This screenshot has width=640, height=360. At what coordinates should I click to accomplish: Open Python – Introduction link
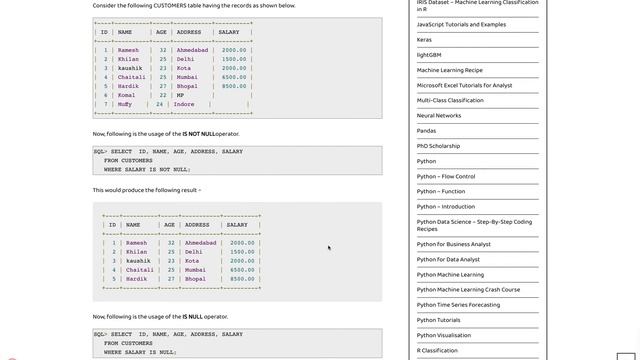[x=446, y=207]
